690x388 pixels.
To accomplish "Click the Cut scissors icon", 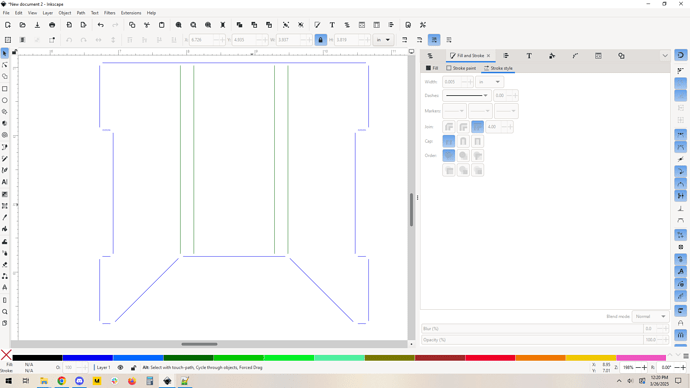I will [147, 25].
